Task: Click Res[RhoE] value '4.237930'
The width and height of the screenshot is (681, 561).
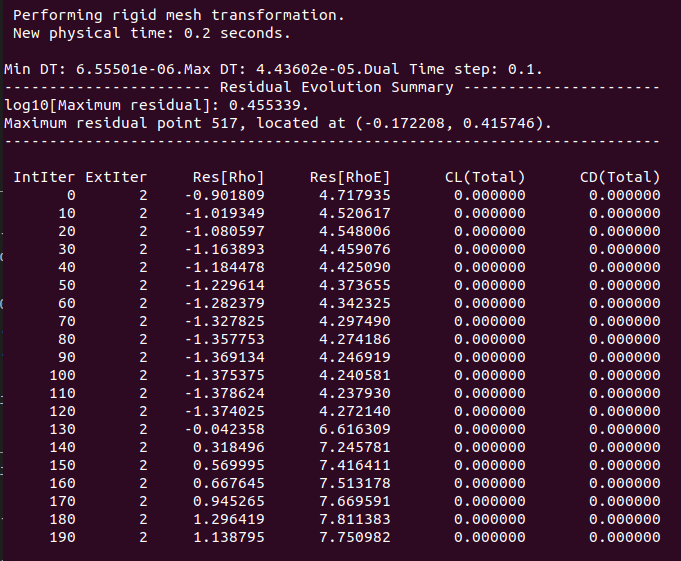Action: (355, 393)
